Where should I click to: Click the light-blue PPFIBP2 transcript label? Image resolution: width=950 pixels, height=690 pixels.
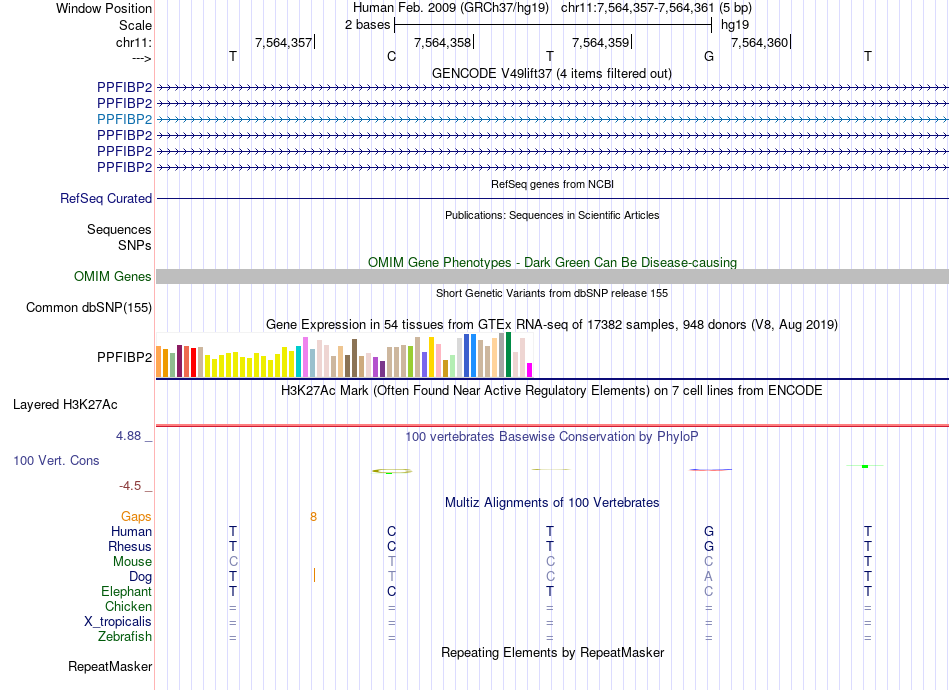tap(124, 119)
